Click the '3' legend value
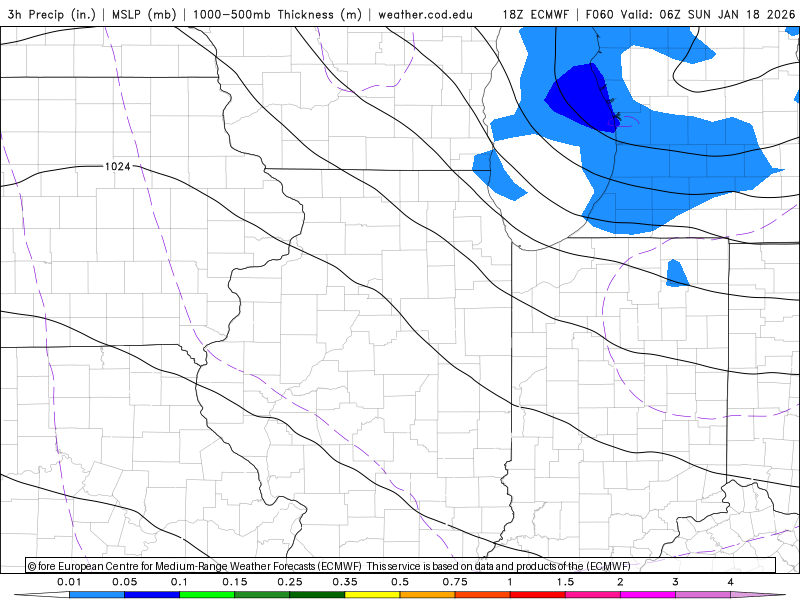The width and height of the screenshot is (800, 600). click(x=676, y=582)
